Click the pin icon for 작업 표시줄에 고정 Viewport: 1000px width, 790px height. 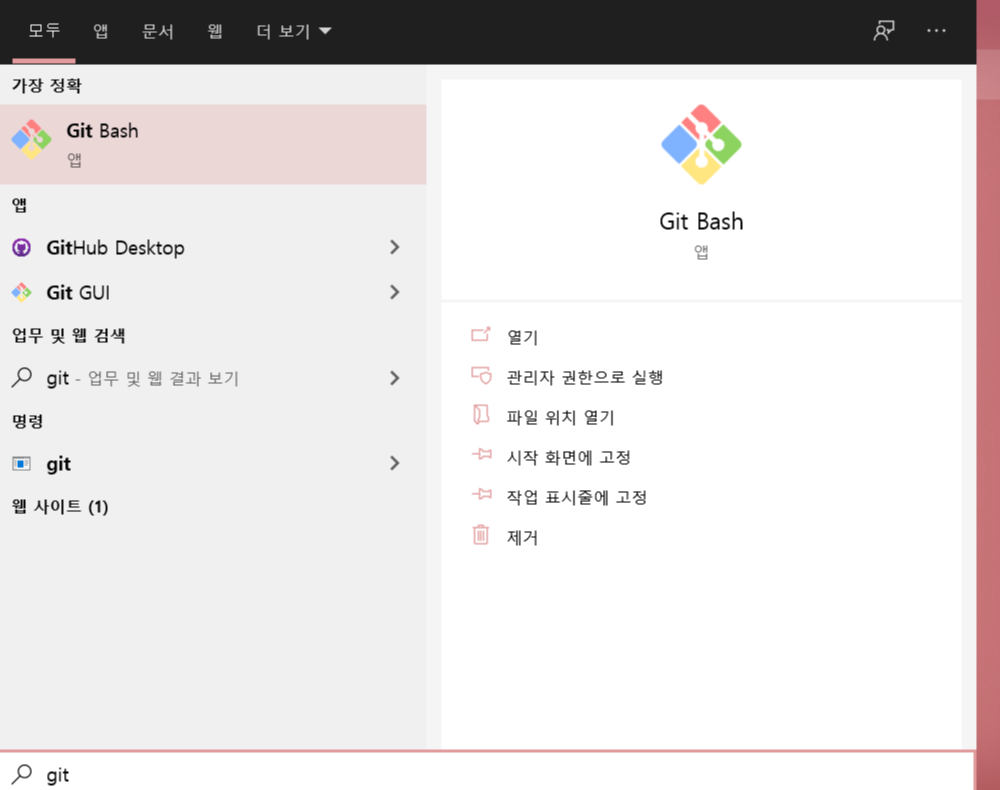coord(482,494)
